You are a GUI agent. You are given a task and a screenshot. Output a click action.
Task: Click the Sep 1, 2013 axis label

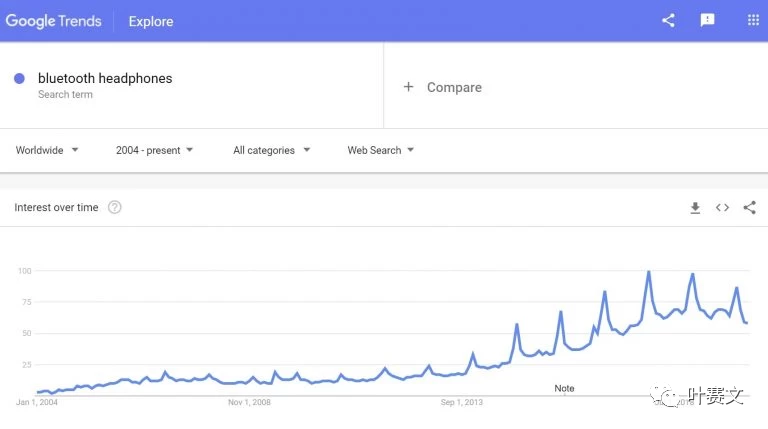(x=461, y=402)
